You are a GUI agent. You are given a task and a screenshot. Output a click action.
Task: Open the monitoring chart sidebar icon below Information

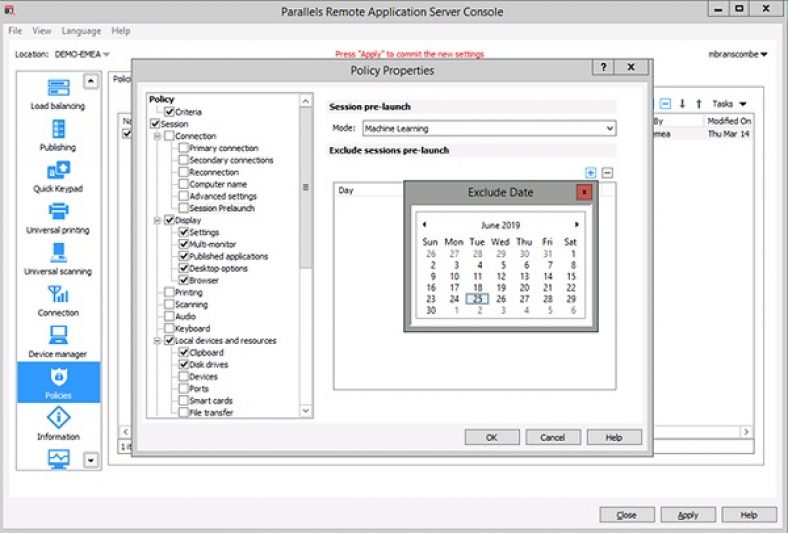coord(58,459)
